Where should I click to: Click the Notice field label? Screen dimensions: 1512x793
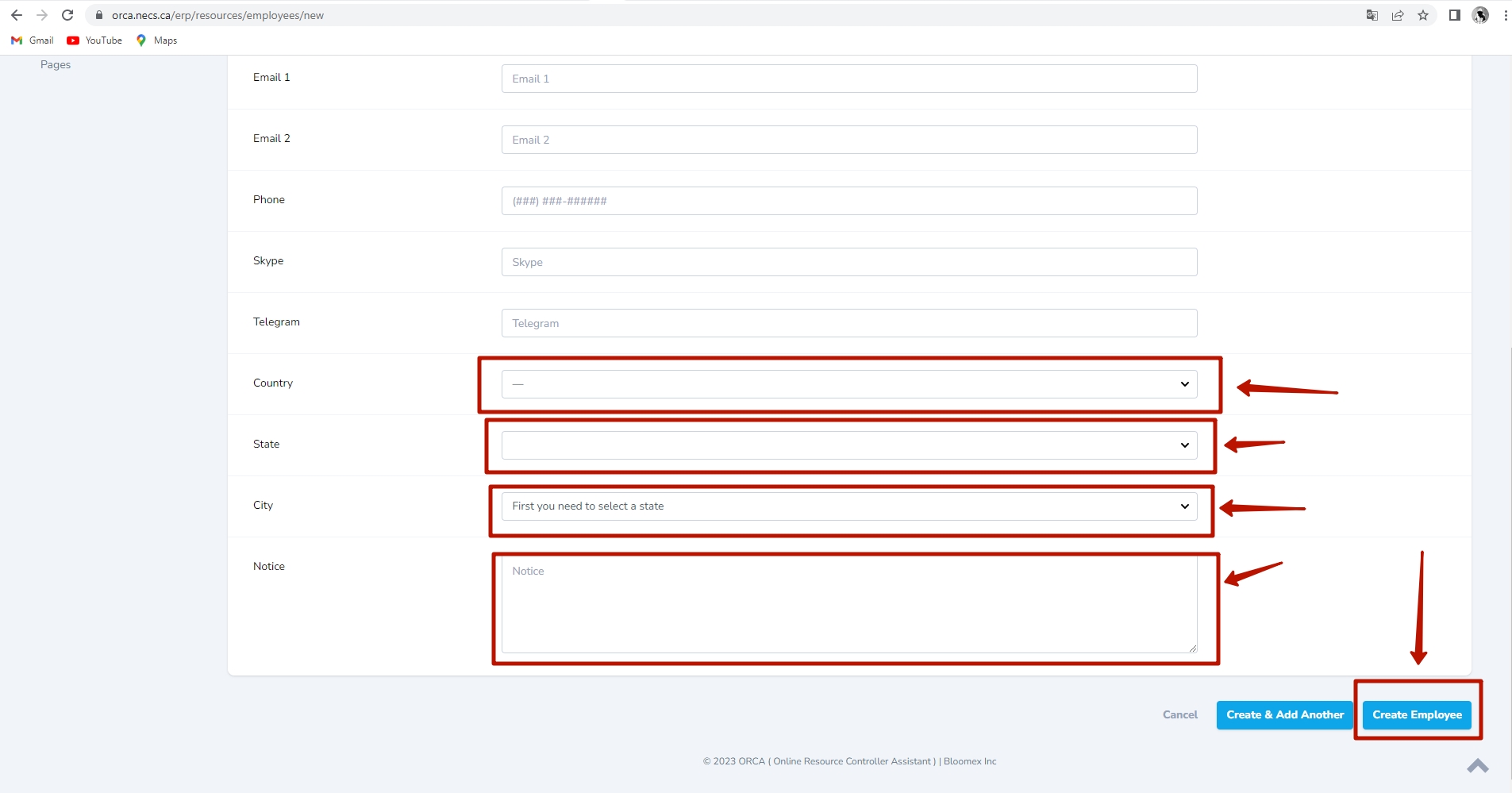[x=269, y=566]
